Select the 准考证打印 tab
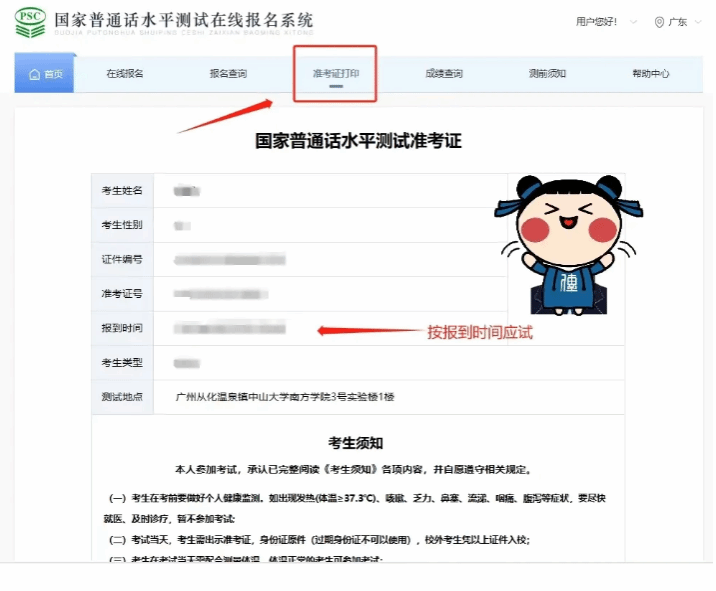Image resolution: width=716 pixels, height=591 pixels. (x=335, y=74)
